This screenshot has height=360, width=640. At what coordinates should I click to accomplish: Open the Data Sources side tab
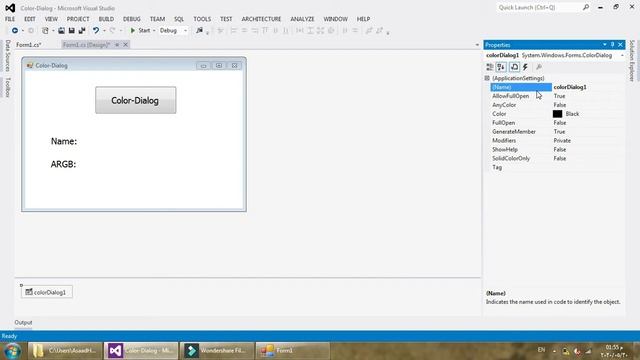coord(8,56)
